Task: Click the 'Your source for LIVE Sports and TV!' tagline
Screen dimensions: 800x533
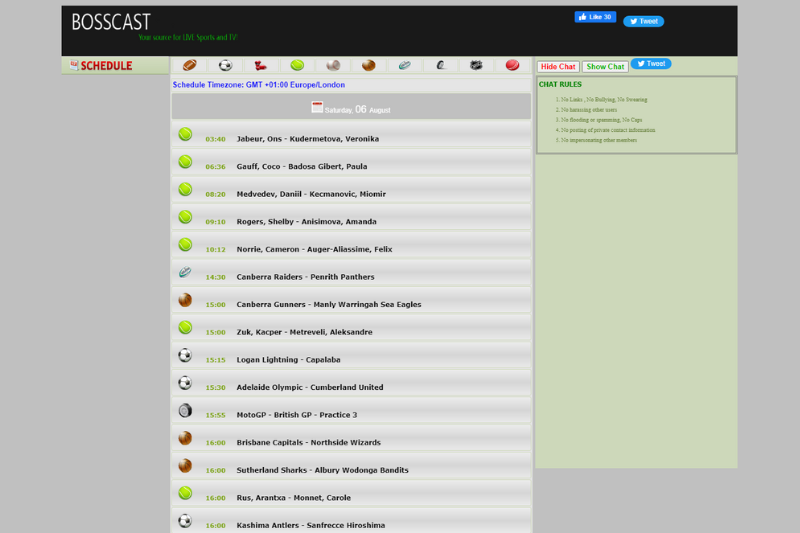Action: point(188,37)
